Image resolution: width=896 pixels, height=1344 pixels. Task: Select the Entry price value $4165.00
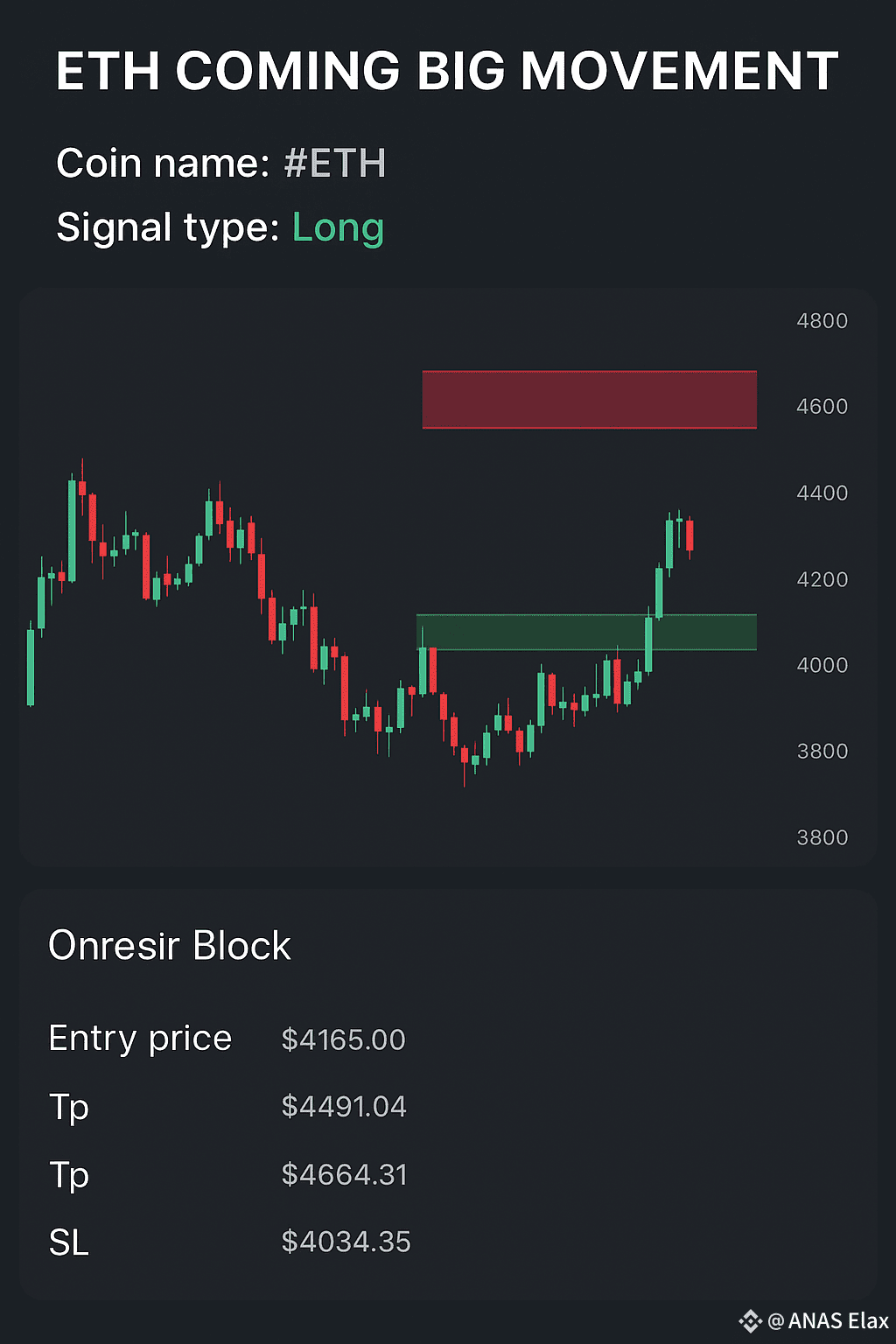pyautogui.click(x=343, y=1039)
